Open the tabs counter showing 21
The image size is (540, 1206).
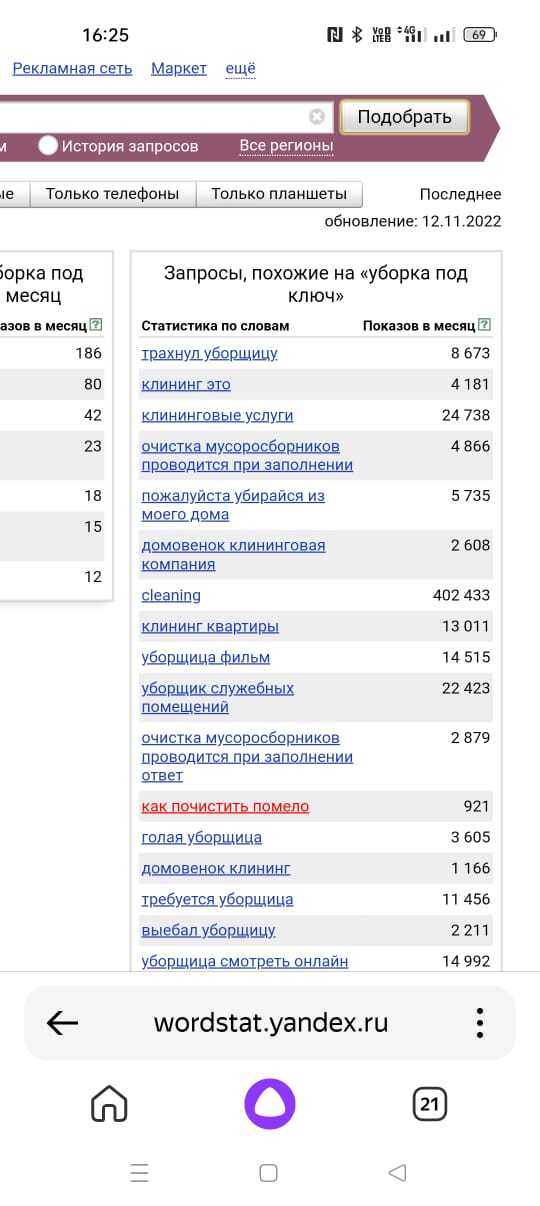[x=430, y=1104]
